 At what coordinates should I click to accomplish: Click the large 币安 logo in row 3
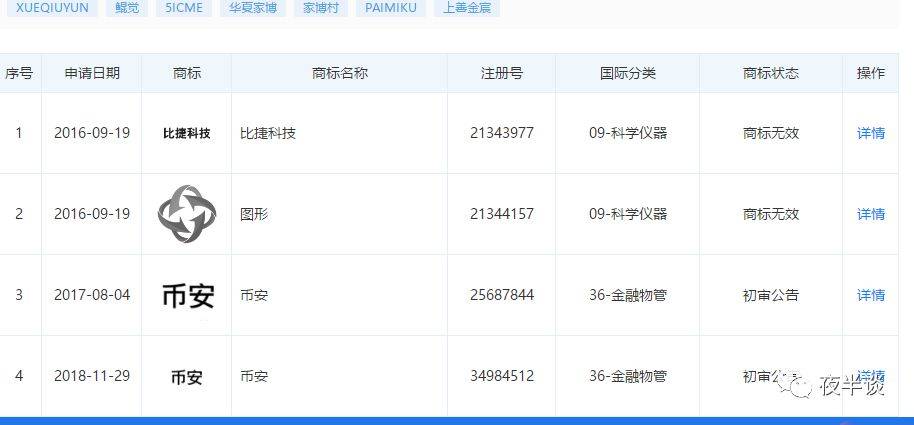tap(187, 295)
